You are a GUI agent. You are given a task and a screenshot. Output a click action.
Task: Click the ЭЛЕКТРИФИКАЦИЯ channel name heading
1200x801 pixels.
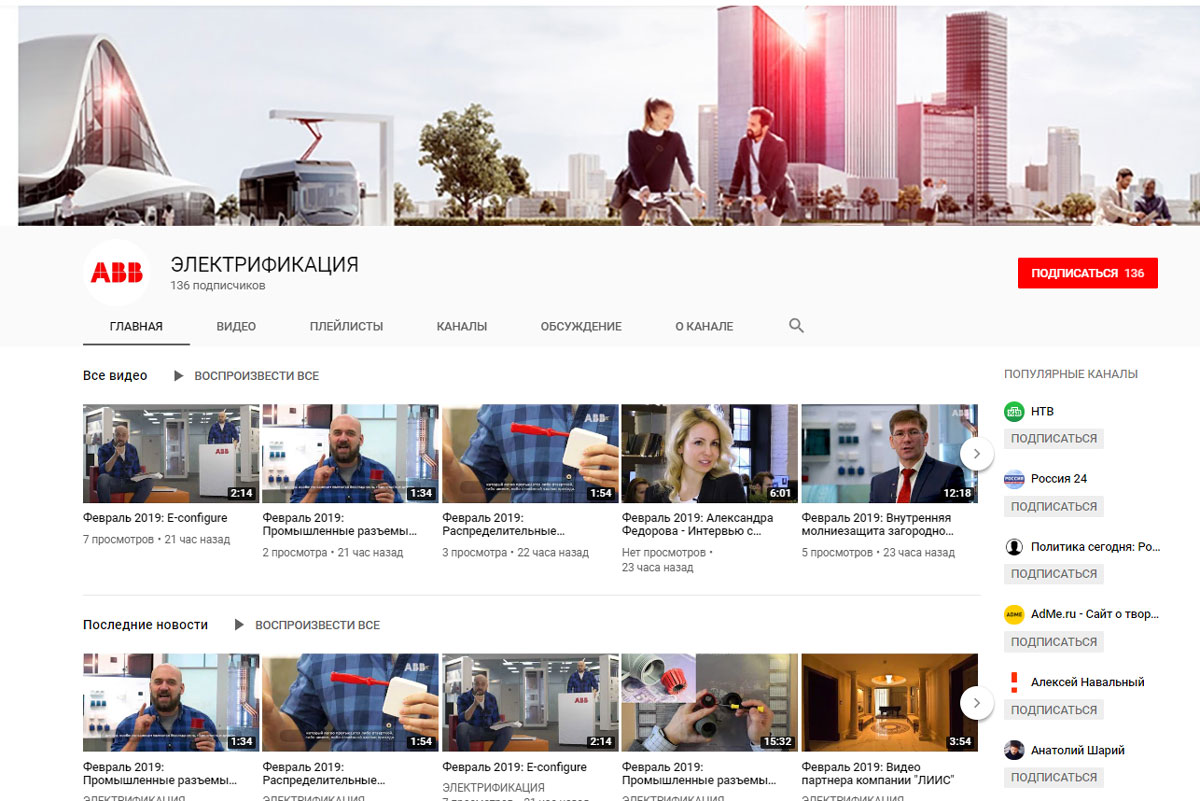[264, 265]
